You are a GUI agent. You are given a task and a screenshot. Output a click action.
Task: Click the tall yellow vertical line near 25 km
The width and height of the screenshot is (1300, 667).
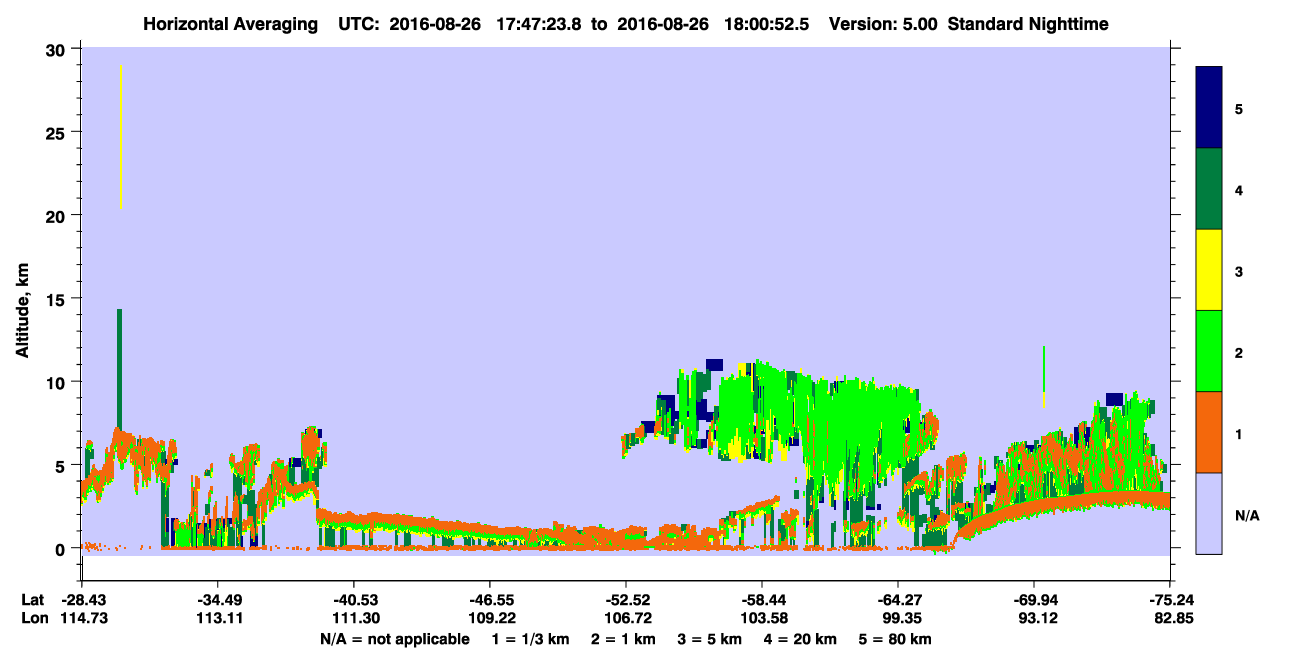[x=120, y=138]
